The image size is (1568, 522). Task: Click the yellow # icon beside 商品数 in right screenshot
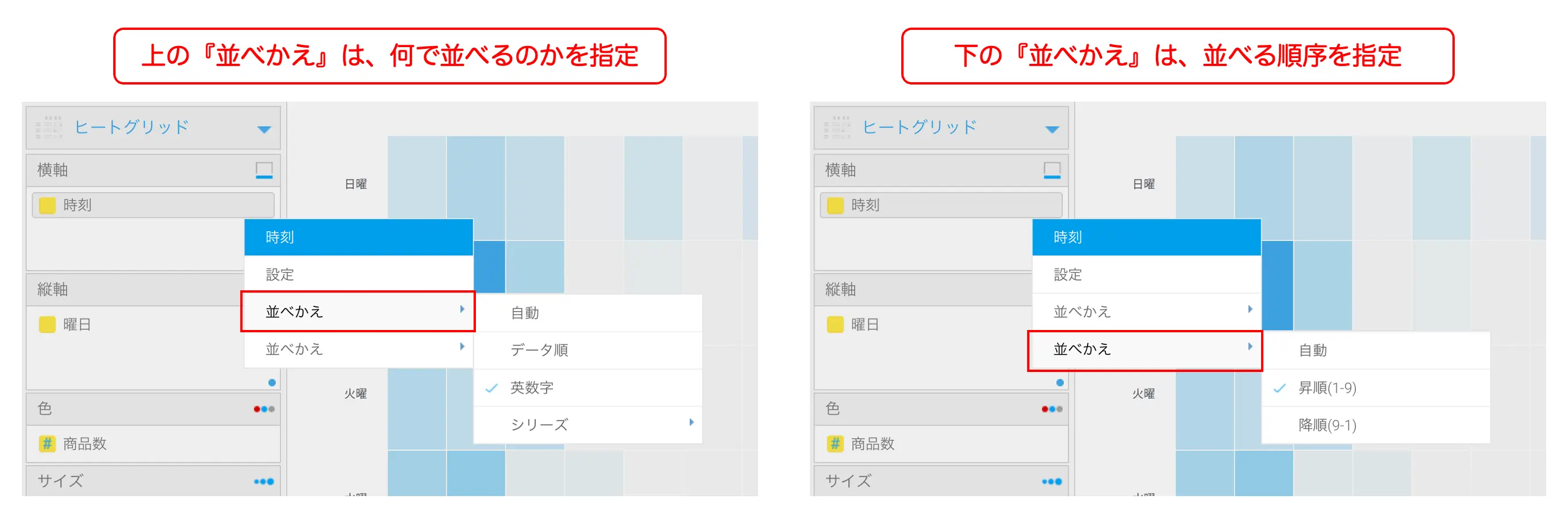pyautogui.click(x=835, y=443)
